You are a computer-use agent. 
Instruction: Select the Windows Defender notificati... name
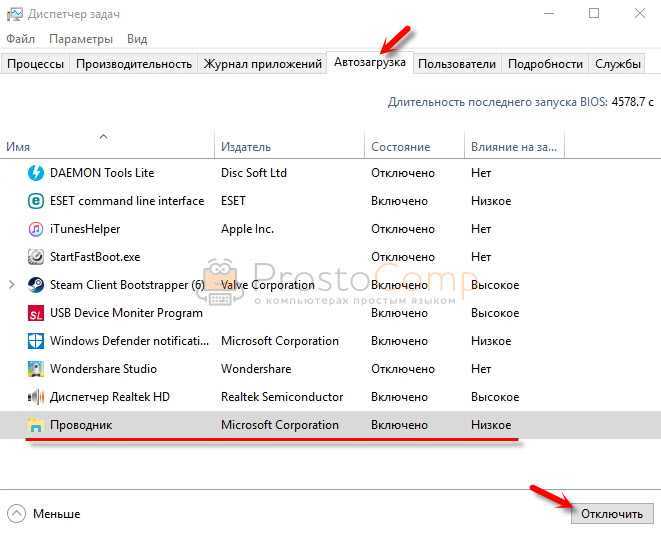129,341
